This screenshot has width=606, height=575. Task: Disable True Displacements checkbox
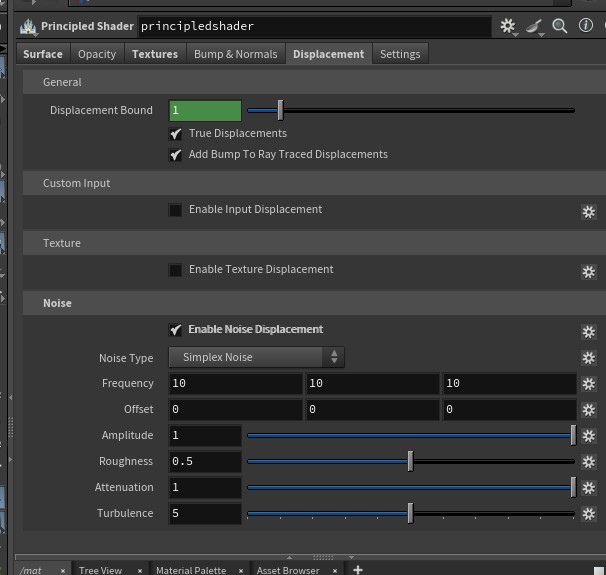176,134
